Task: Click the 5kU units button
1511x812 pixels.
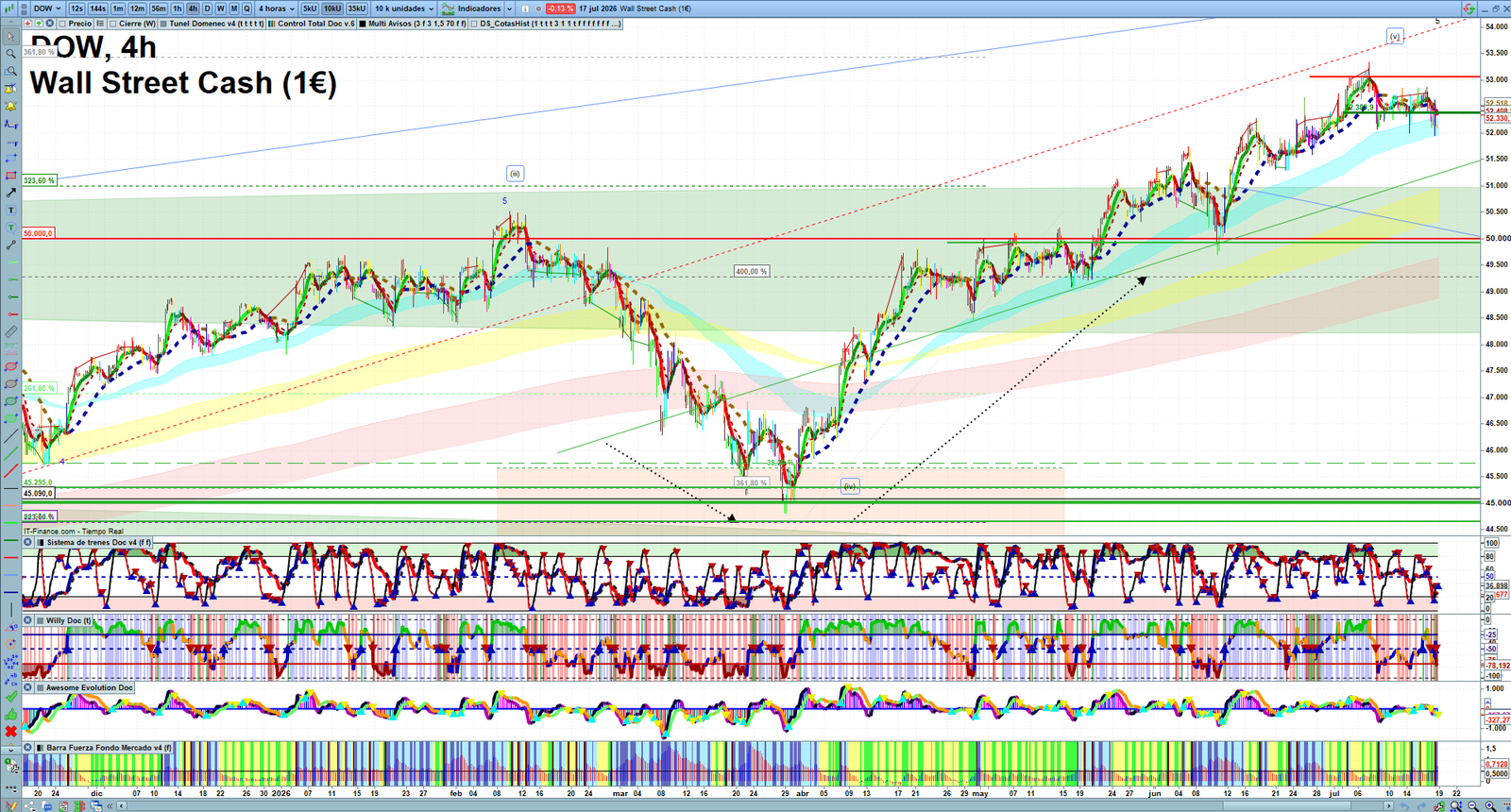Action: point(310,8)
